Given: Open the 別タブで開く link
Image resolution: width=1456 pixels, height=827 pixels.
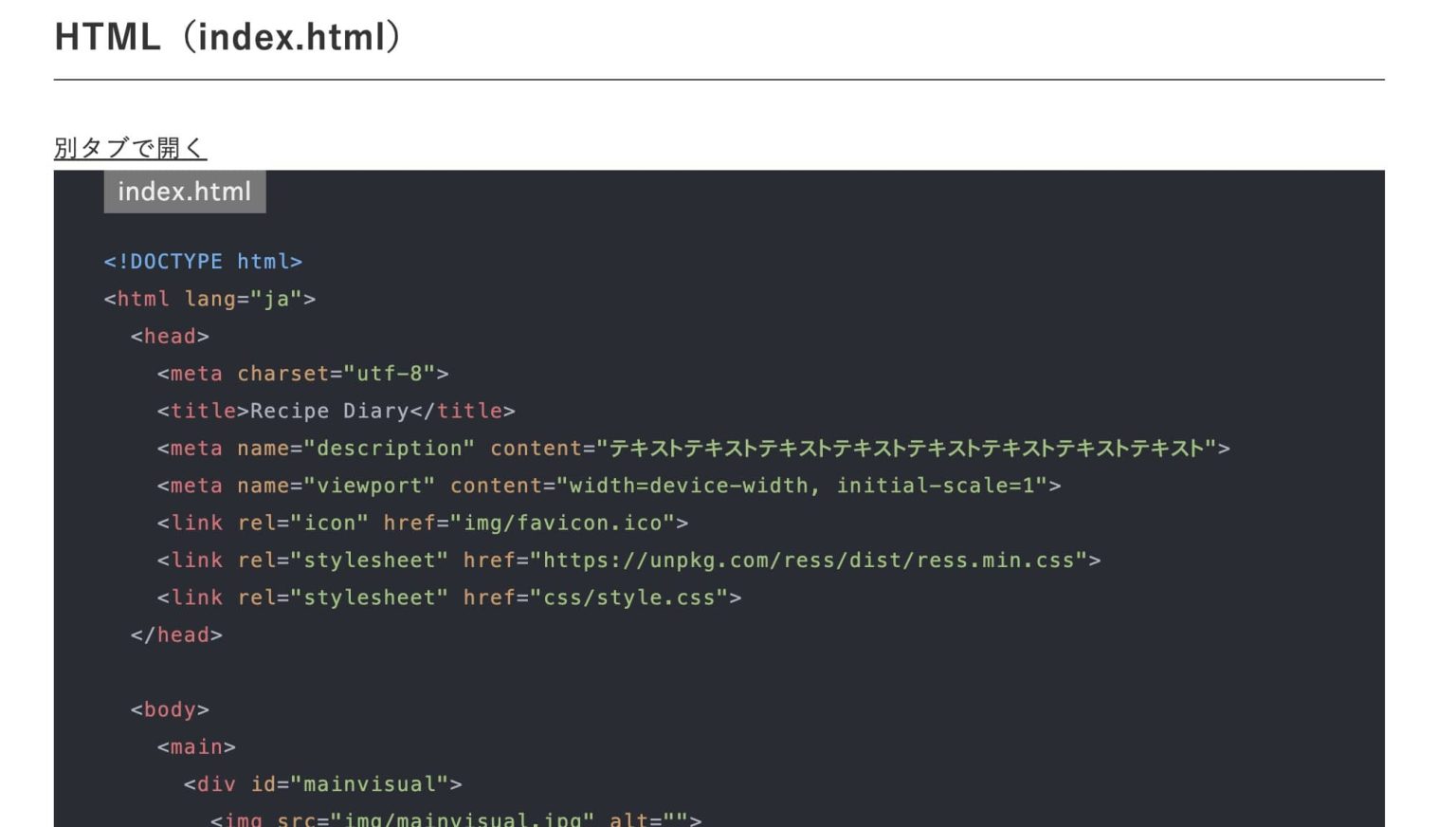Looking at the screenshot, I should [130, 149].
